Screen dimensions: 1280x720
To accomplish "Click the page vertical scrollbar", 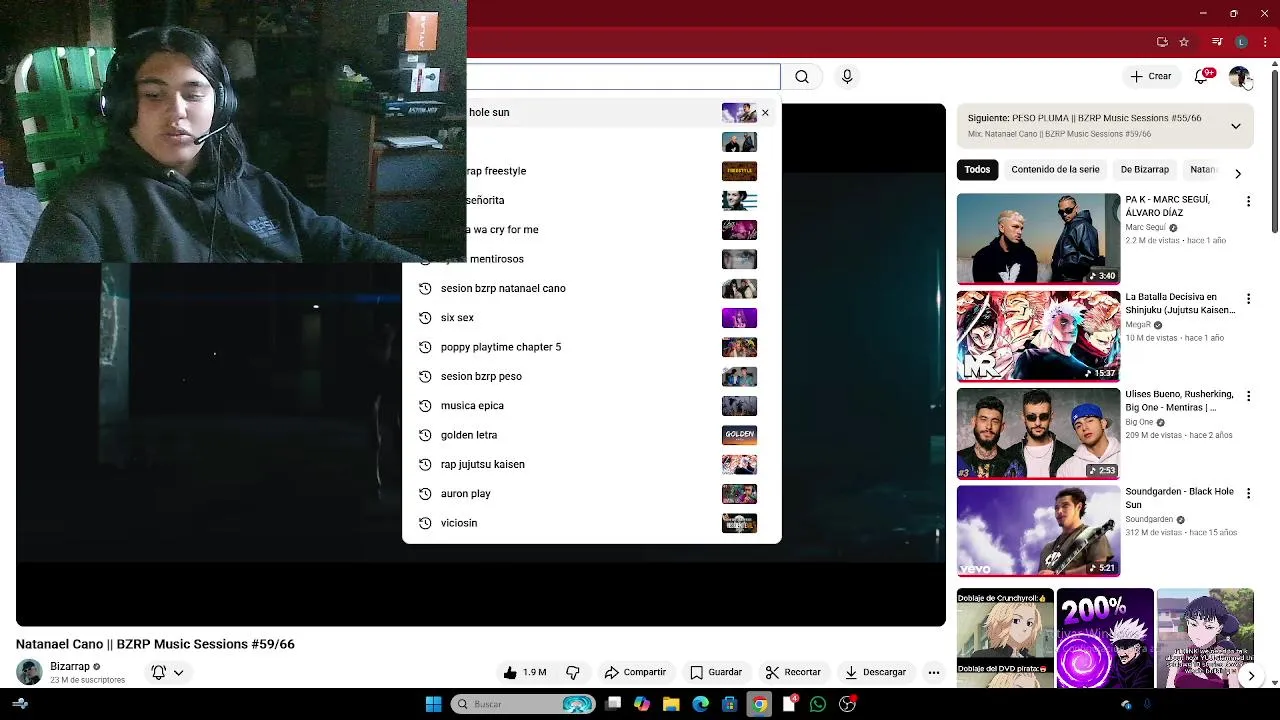I will 1274,150.
